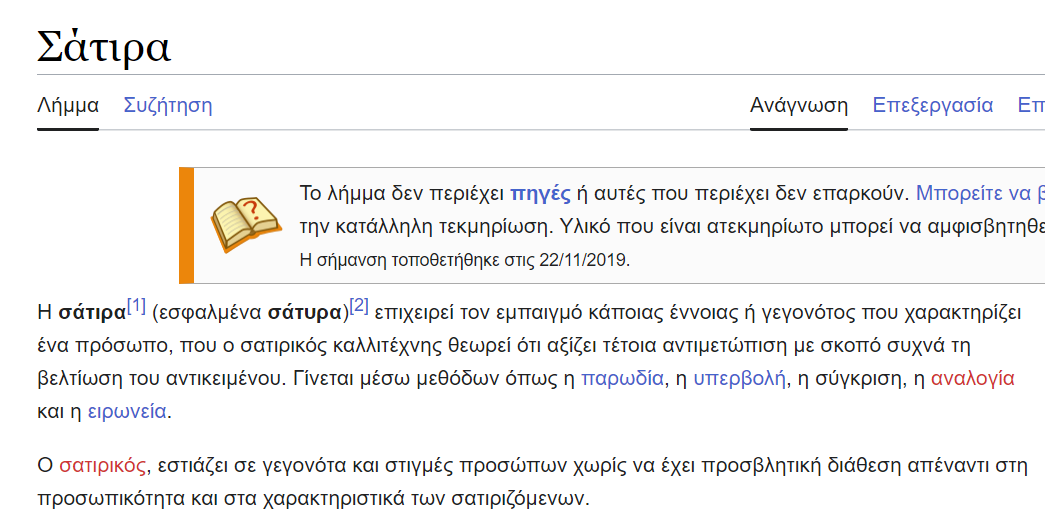Click the open book question mark icon
Viewport: 1045px width, 532px height.
pos(245,224)
